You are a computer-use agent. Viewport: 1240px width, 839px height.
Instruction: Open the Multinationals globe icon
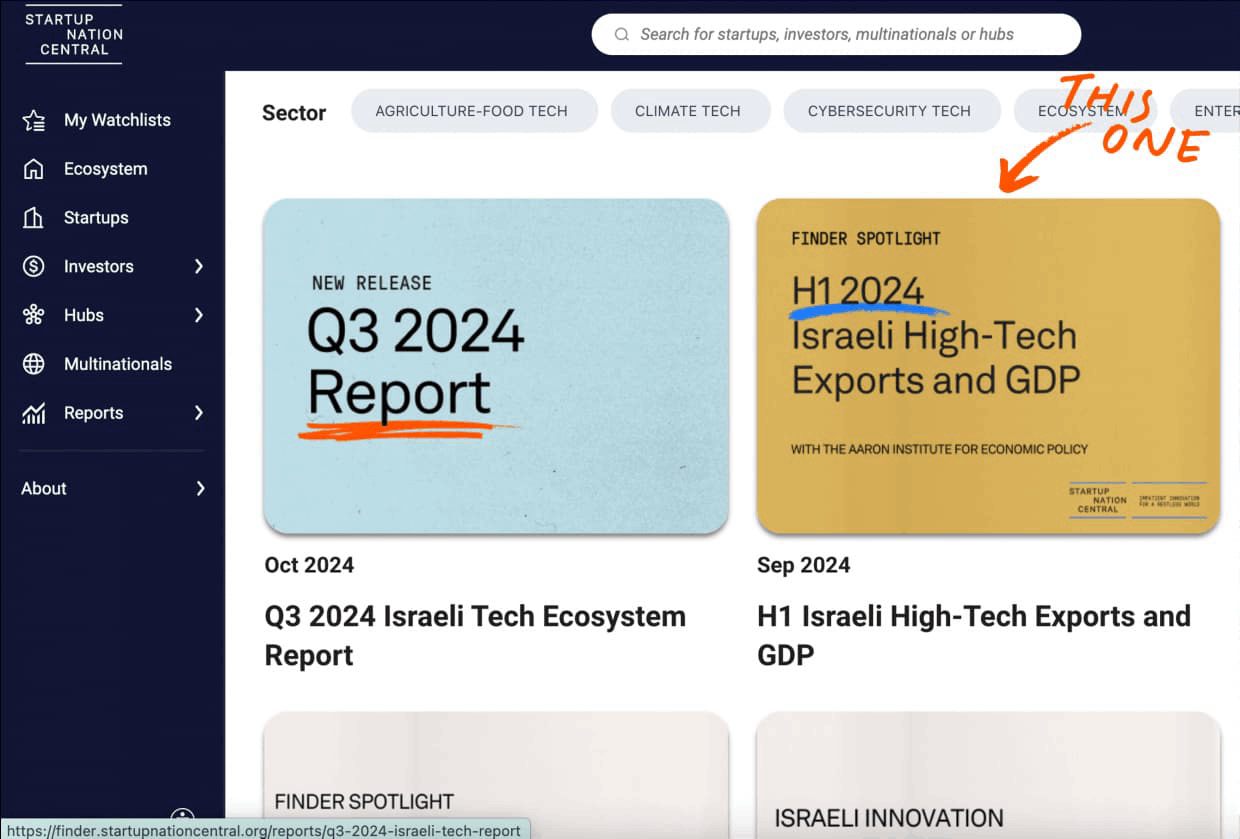coord(34,364)
